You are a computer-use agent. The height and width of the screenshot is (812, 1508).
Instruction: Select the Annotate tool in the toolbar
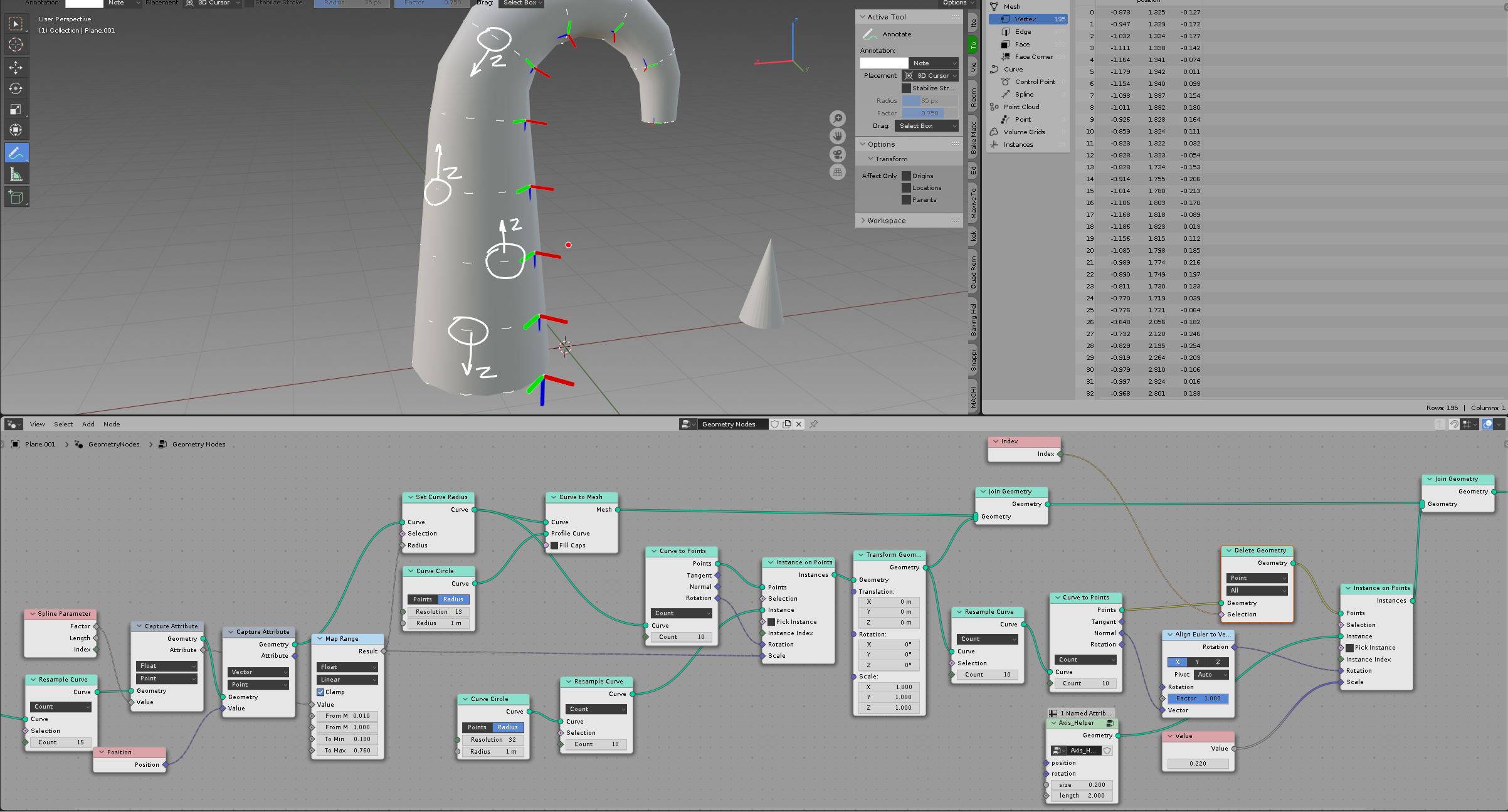coord(16,153)
